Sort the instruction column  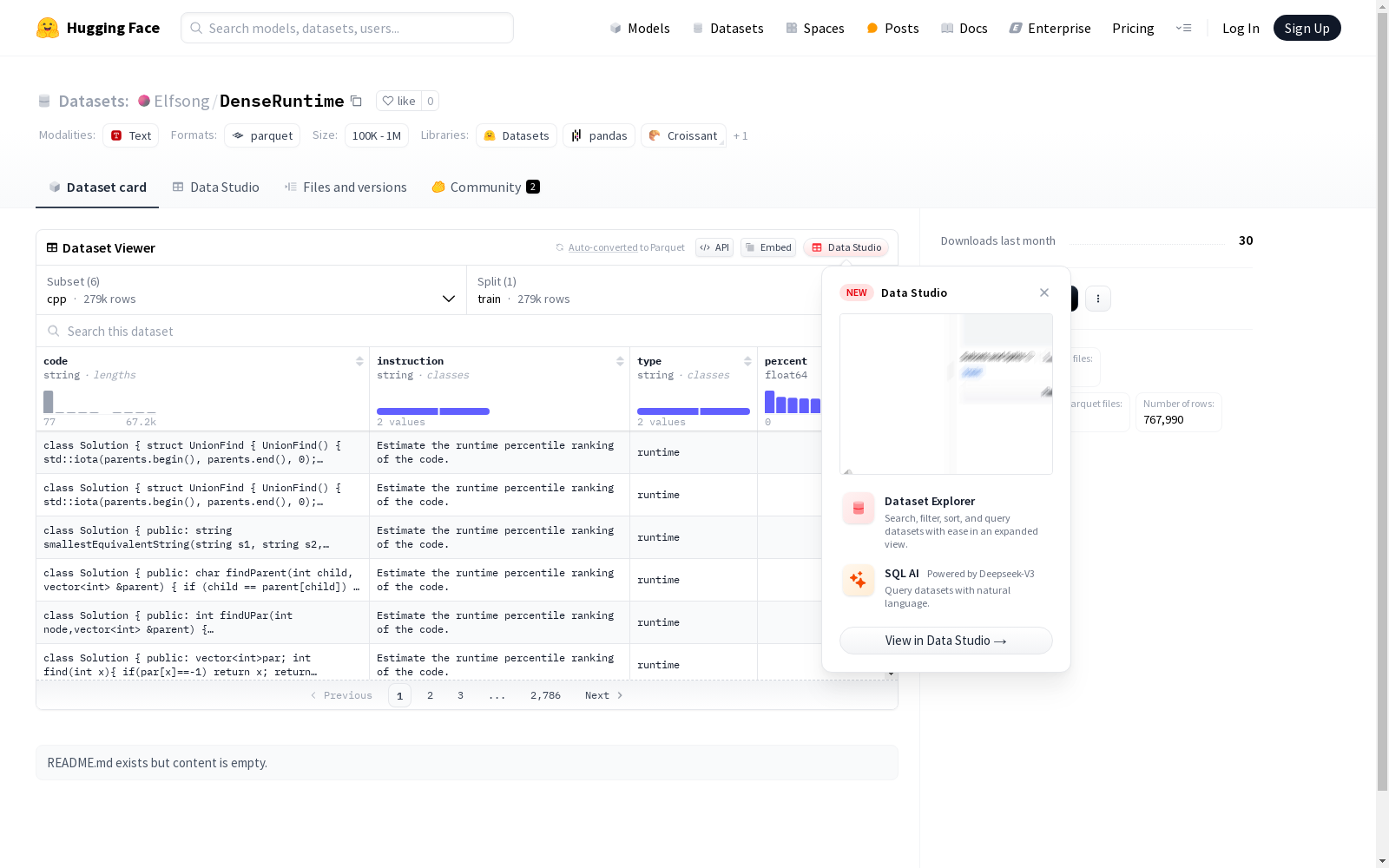(x=620, y=361)
